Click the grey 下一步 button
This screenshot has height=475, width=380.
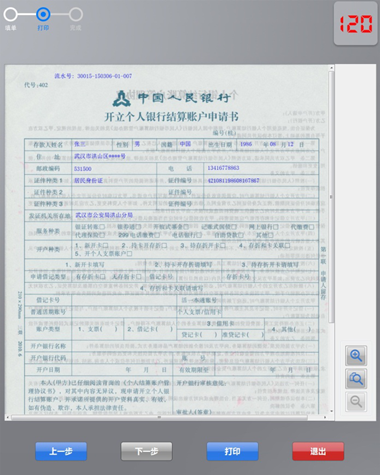(147, 451)
